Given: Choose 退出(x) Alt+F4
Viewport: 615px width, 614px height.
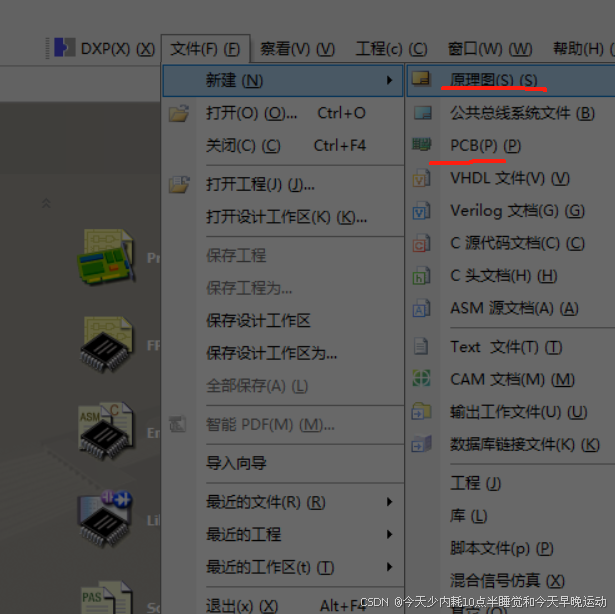Looking at the screenshot, I should [283, 605].
